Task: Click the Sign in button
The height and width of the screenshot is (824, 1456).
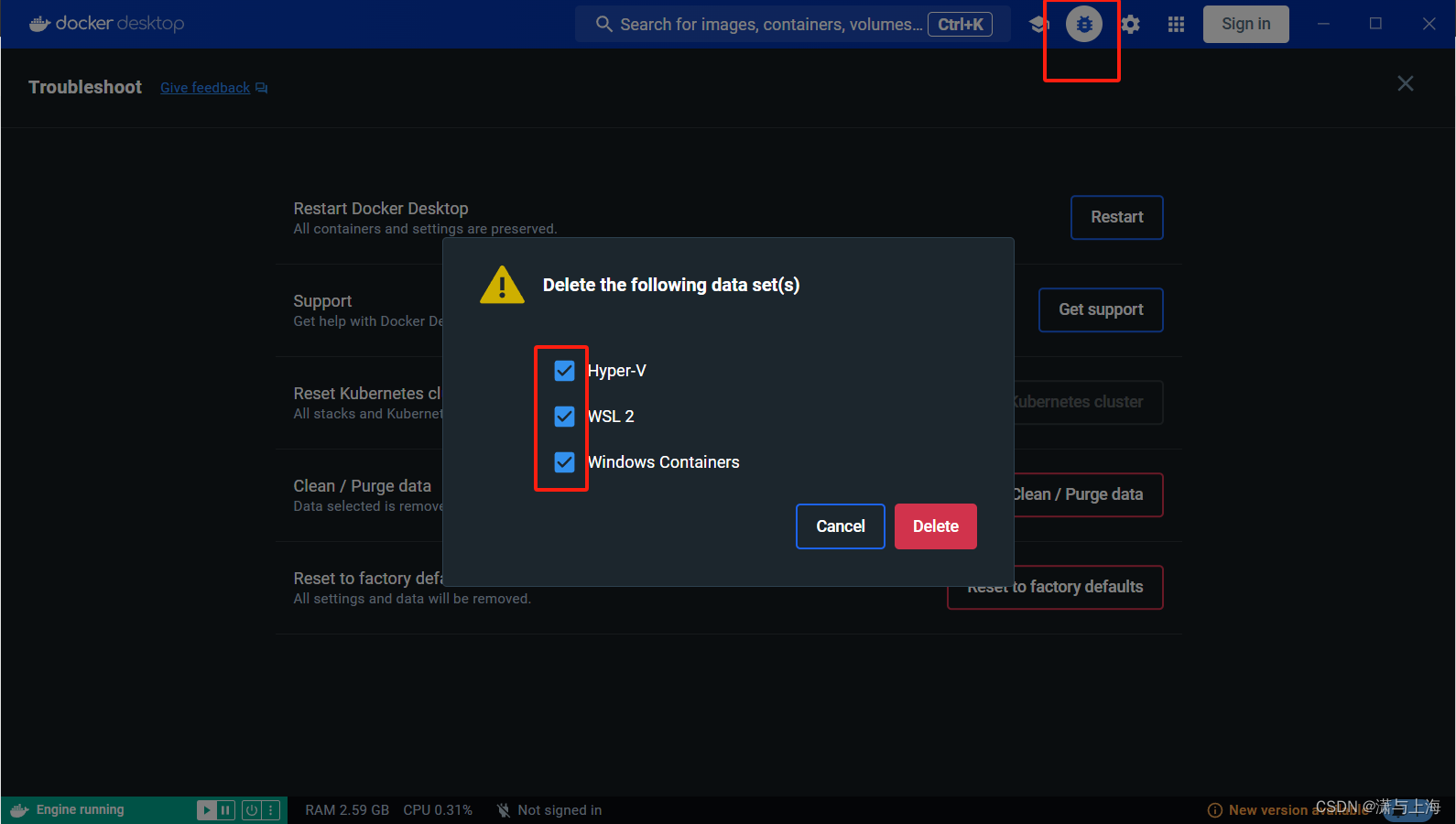Action: coord(1246,24)
